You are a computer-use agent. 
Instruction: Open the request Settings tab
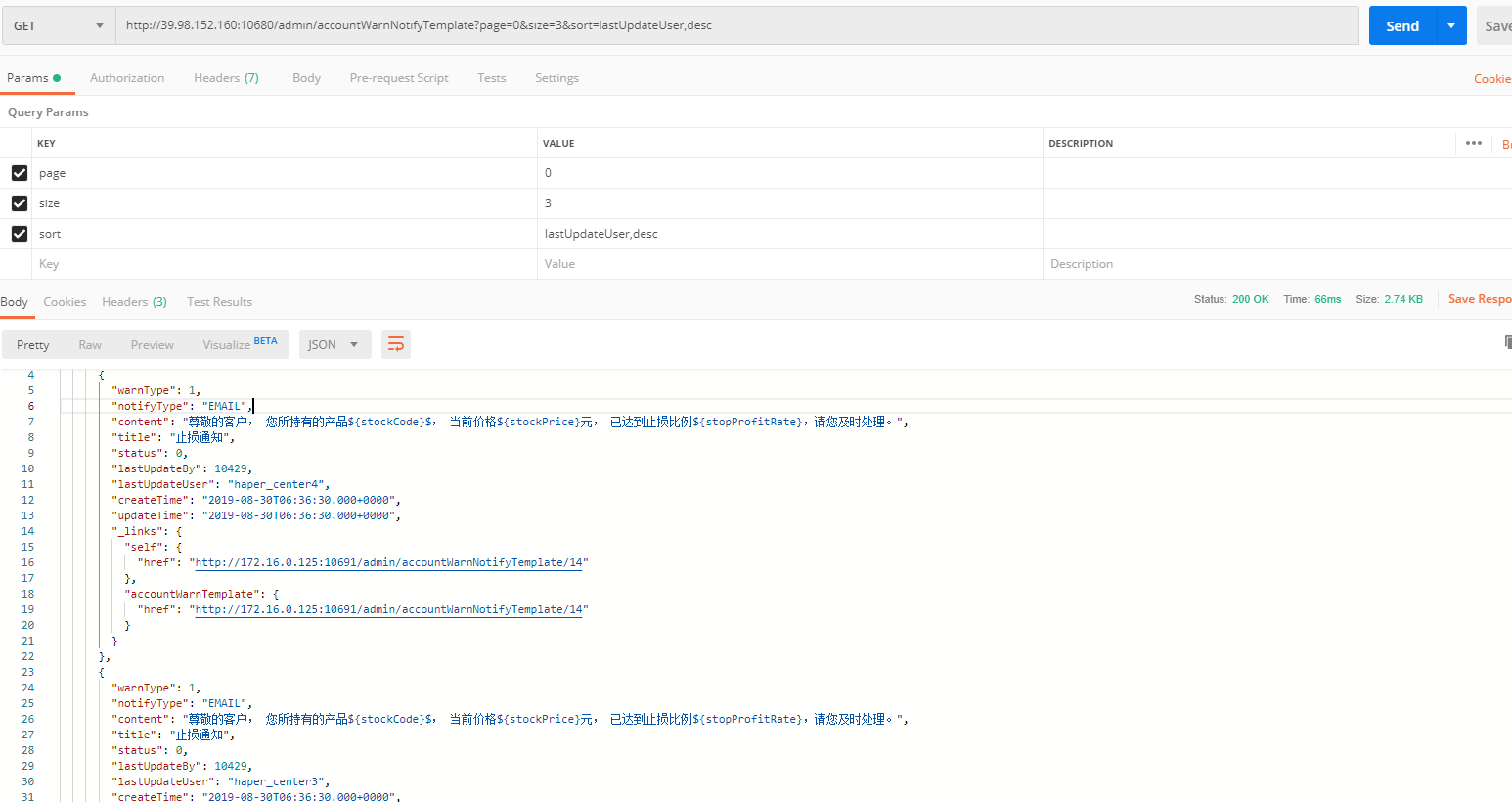click(x=556, y=78)
